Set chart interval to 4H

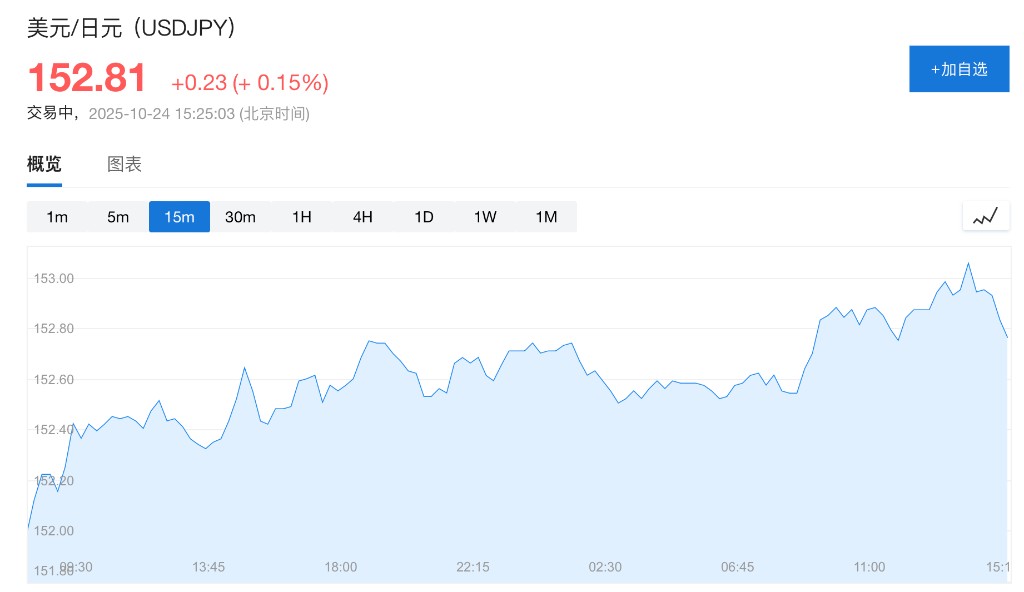363,217
